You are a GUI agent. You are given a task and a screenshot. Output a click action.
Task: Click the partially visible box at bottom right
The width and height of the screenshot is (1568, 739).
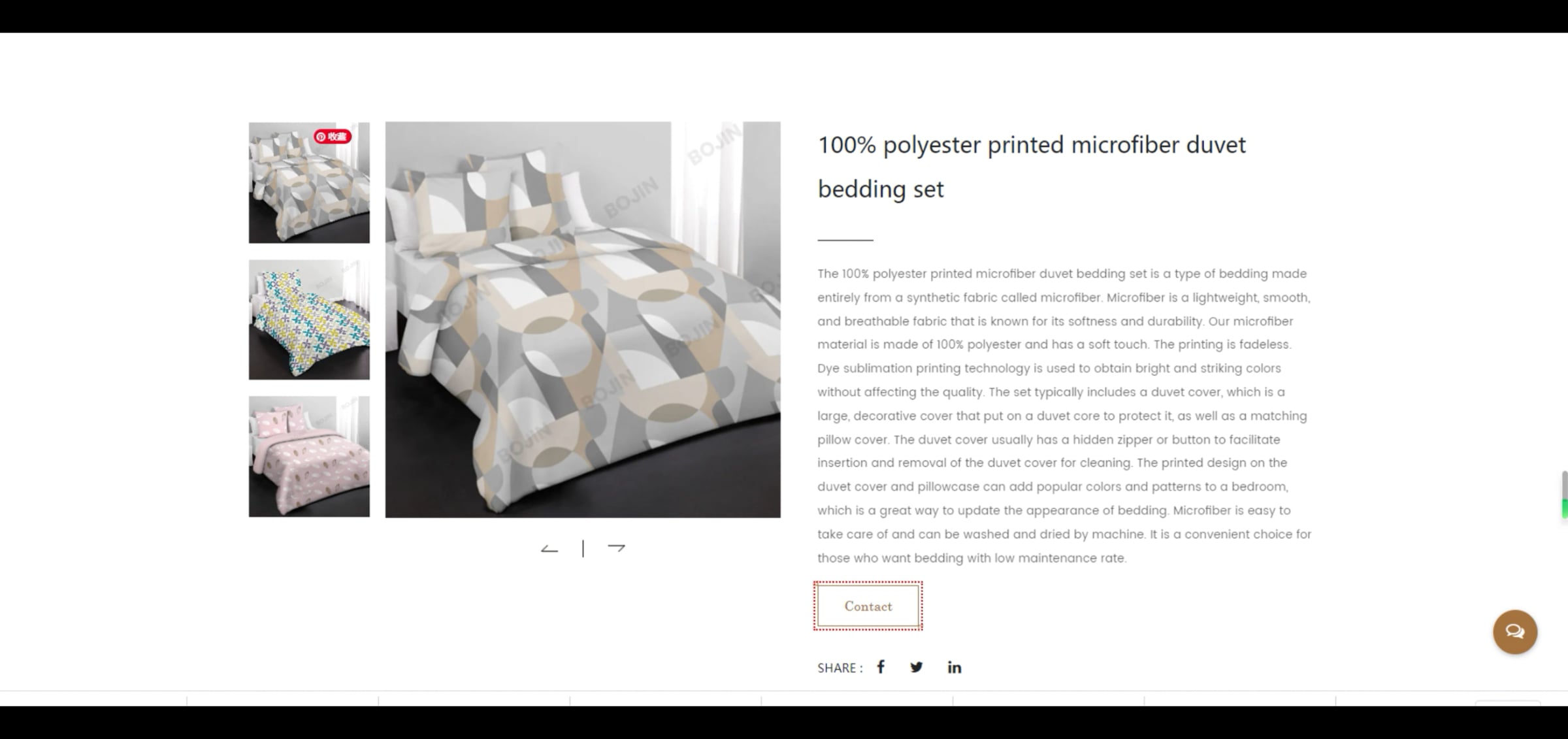click(1508, 703)
